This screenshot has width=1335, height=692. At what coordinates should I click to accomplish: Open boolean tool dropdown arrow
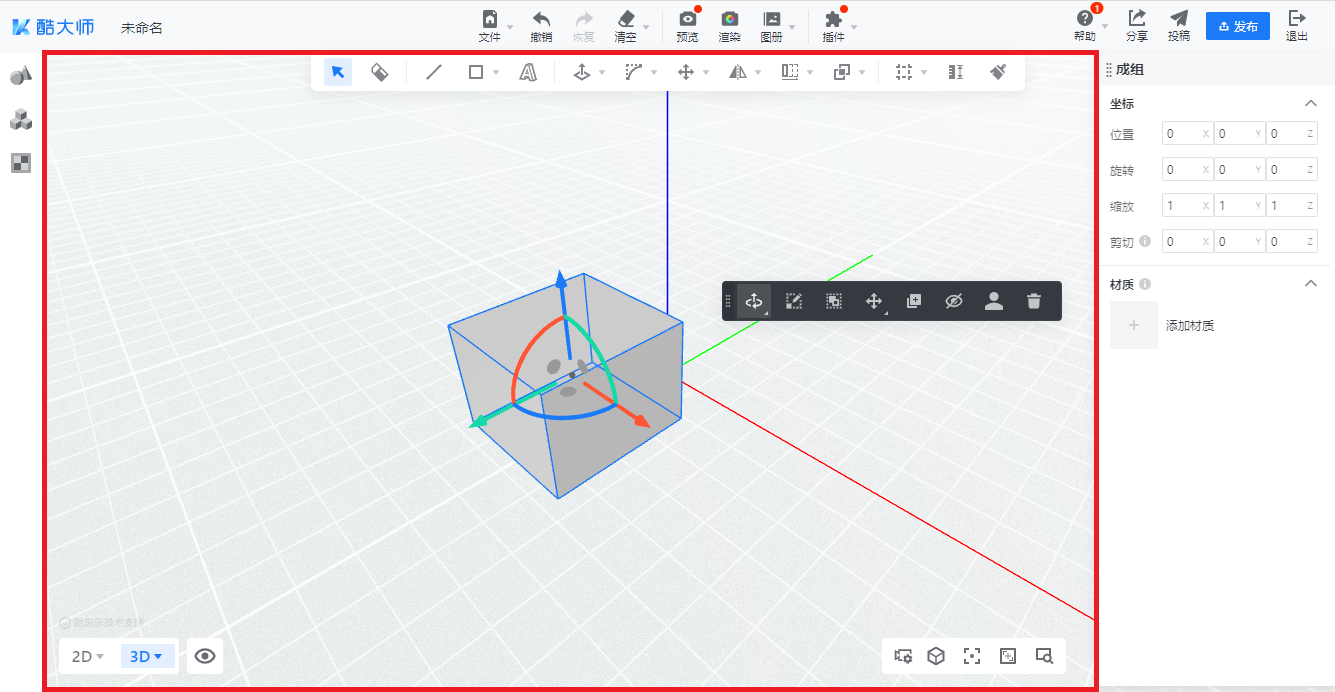point(862,73)
